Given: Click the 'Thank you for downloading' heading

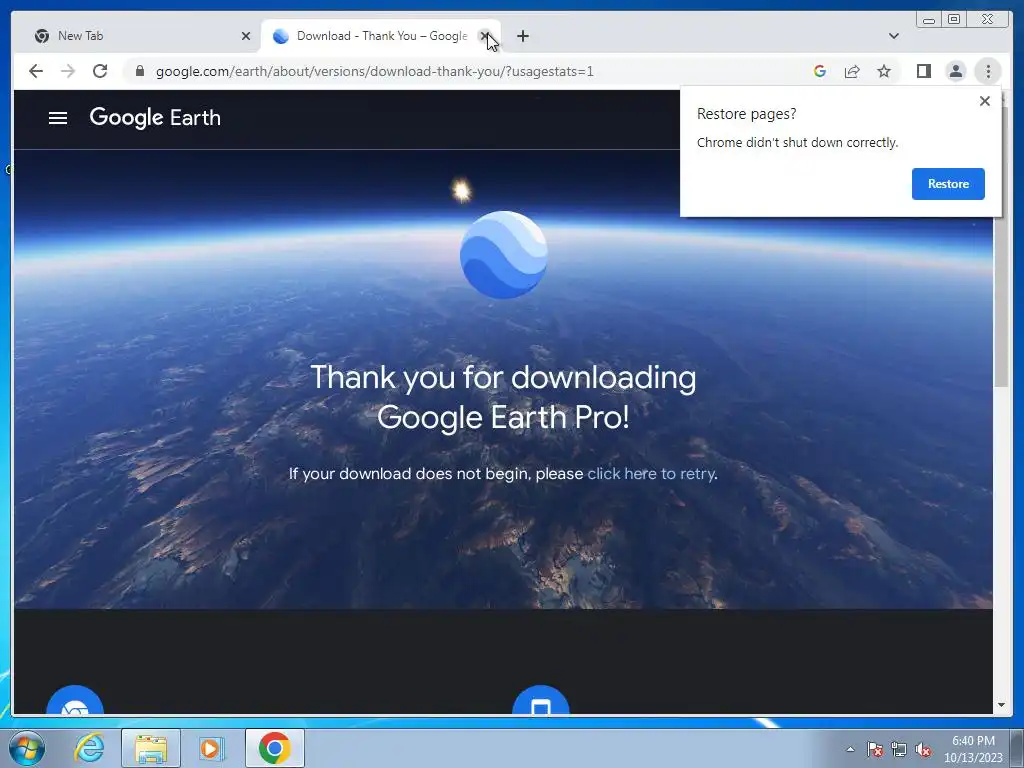Looking at the screenshot, I should click(x=504, y=397).
